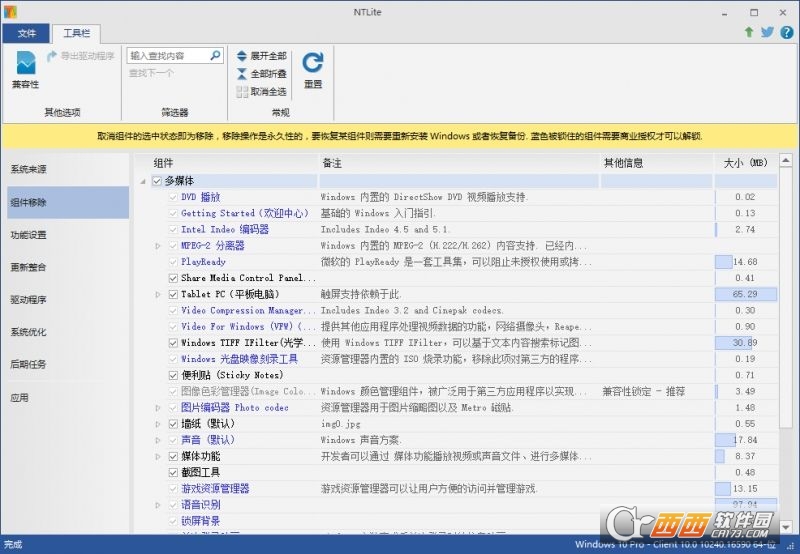The width and height of the screenshot is (800, 554).
Task: Open the 文件 menu tab
Action: click(26, 33)
